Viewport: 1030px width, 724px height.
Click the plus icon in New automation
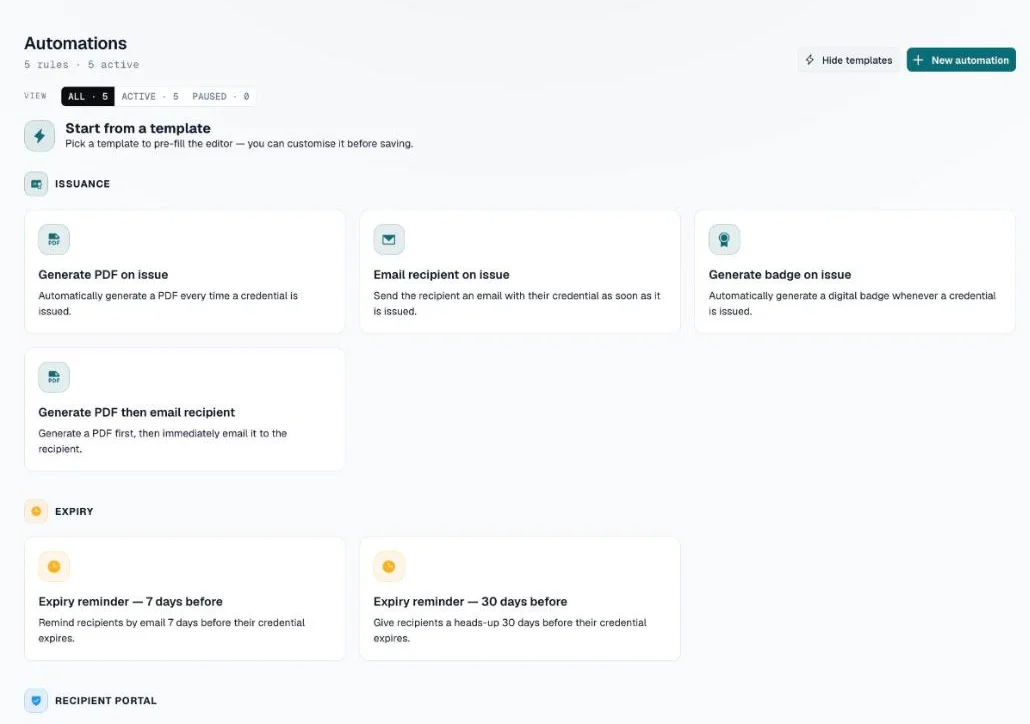click(x=918, y=60)
